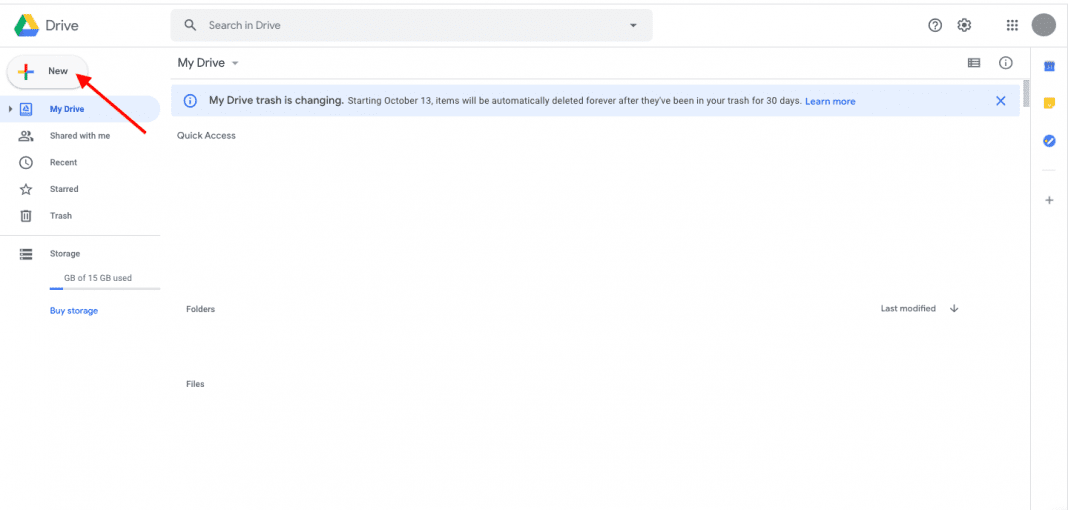Click the Trash bin icon
Viewport: 1068px width, 510px height.
[x=26, y=216]
